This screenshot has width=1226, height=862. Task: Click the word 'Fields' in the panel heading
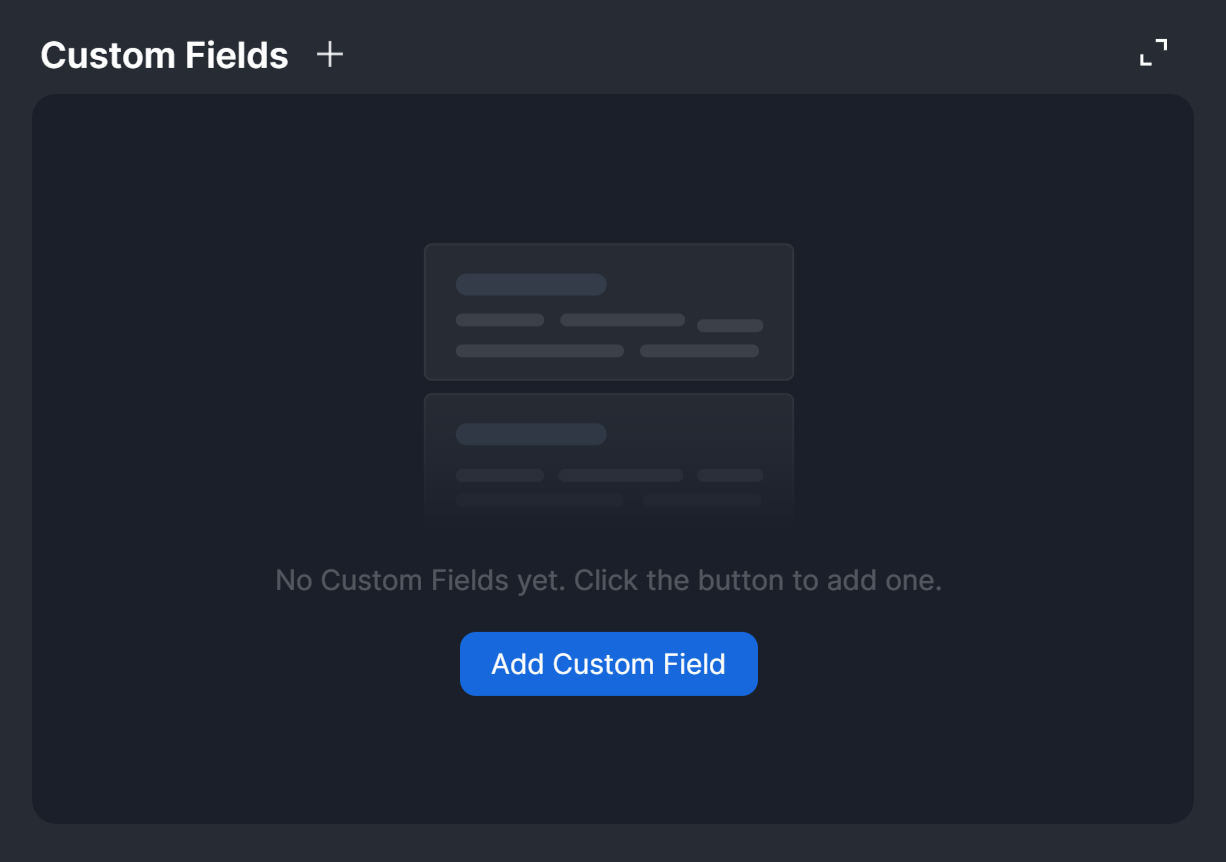(x=240, y=55)
